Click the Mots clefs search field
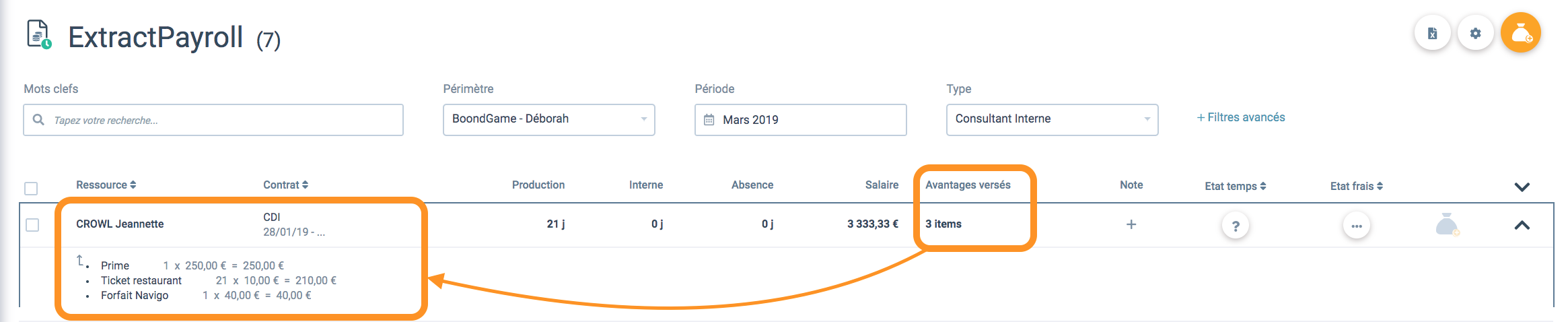The image size is (1568, 322). pyautogui.click(x=213, y=120)
